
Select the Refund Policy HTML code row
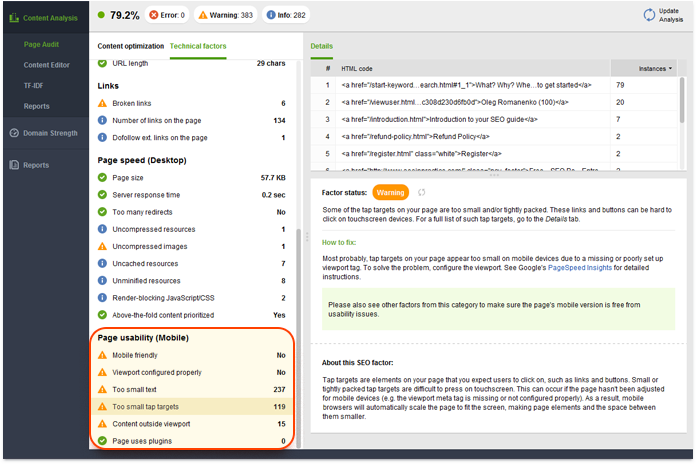point(494,137)
